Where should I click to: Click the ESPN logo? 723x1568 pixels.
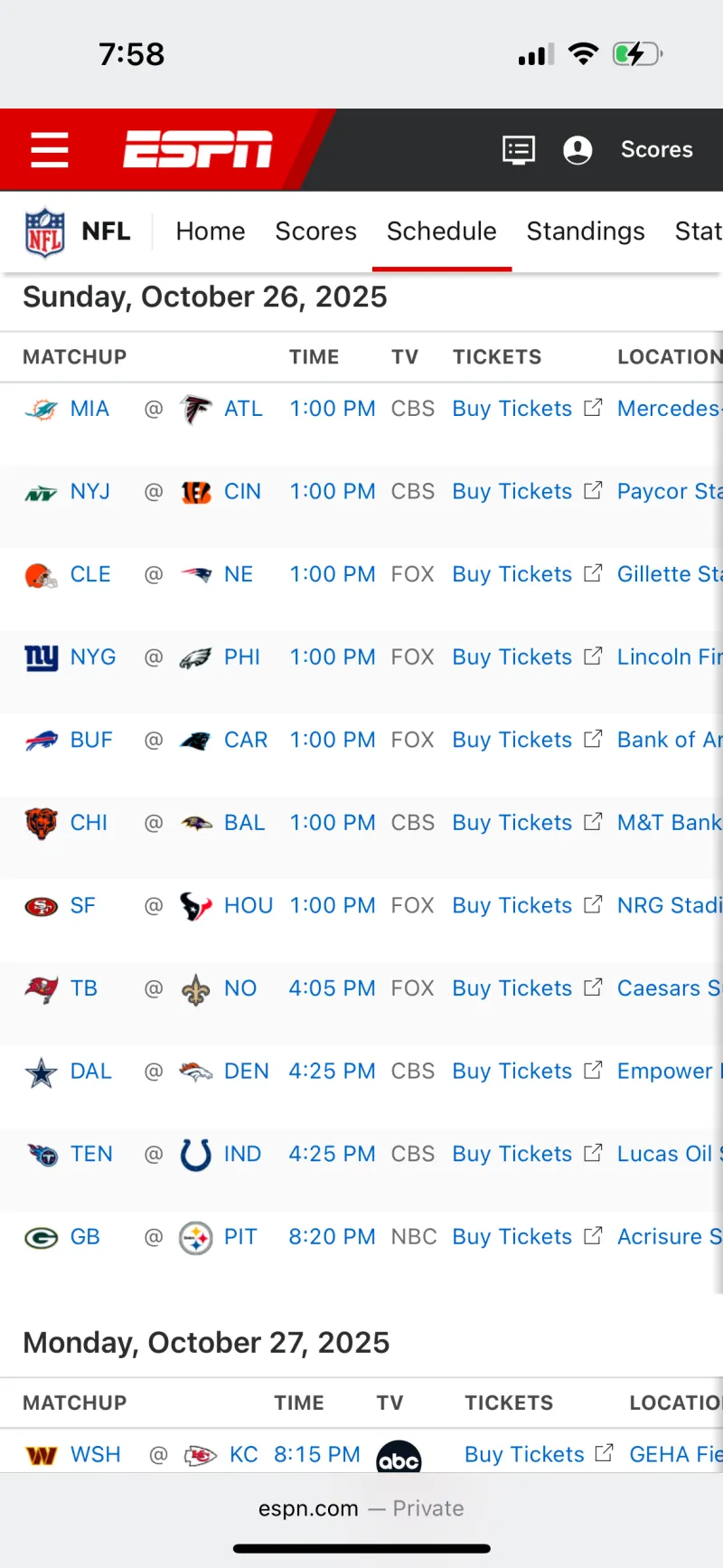[197, 149]
